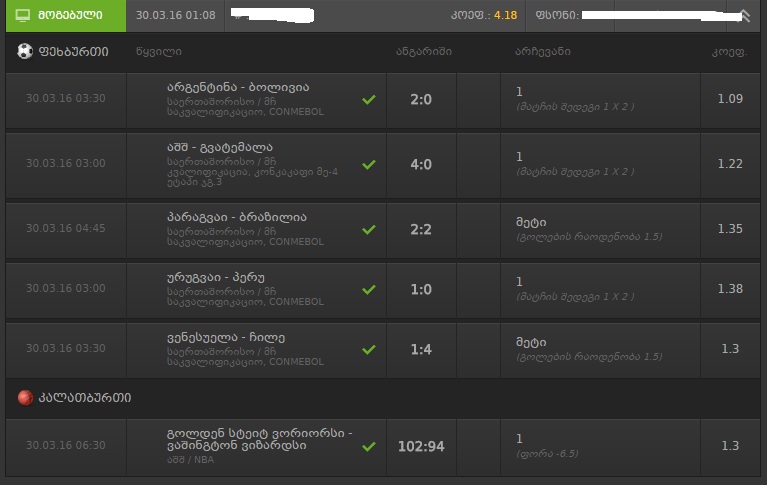The width and height of the screenshot is (767, 485).
Task: Click the ფეხბურთი section heading
Action: (x=73, y=51)
